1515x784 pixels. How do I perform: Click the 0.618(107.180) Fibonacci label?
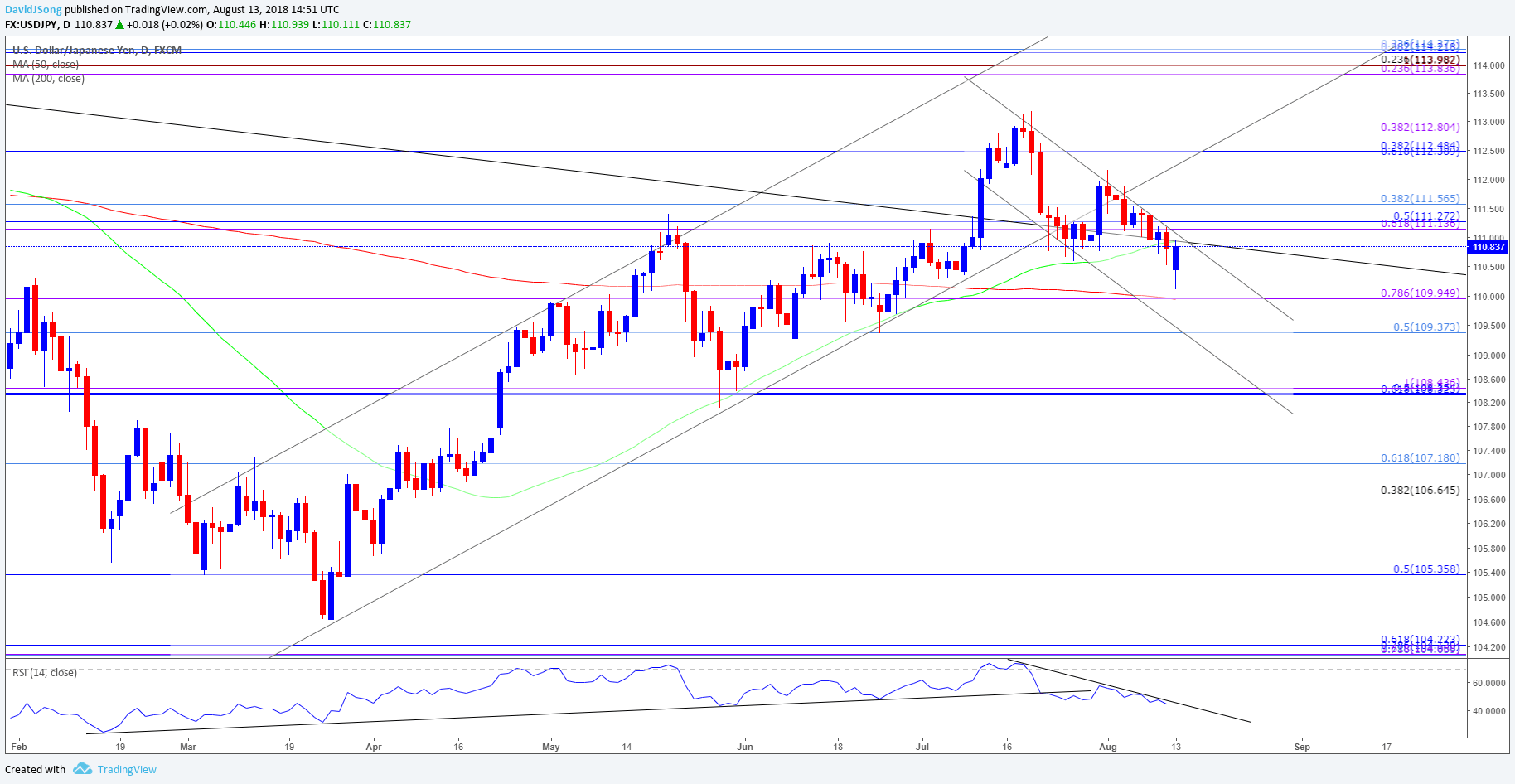coord(1420,457)
